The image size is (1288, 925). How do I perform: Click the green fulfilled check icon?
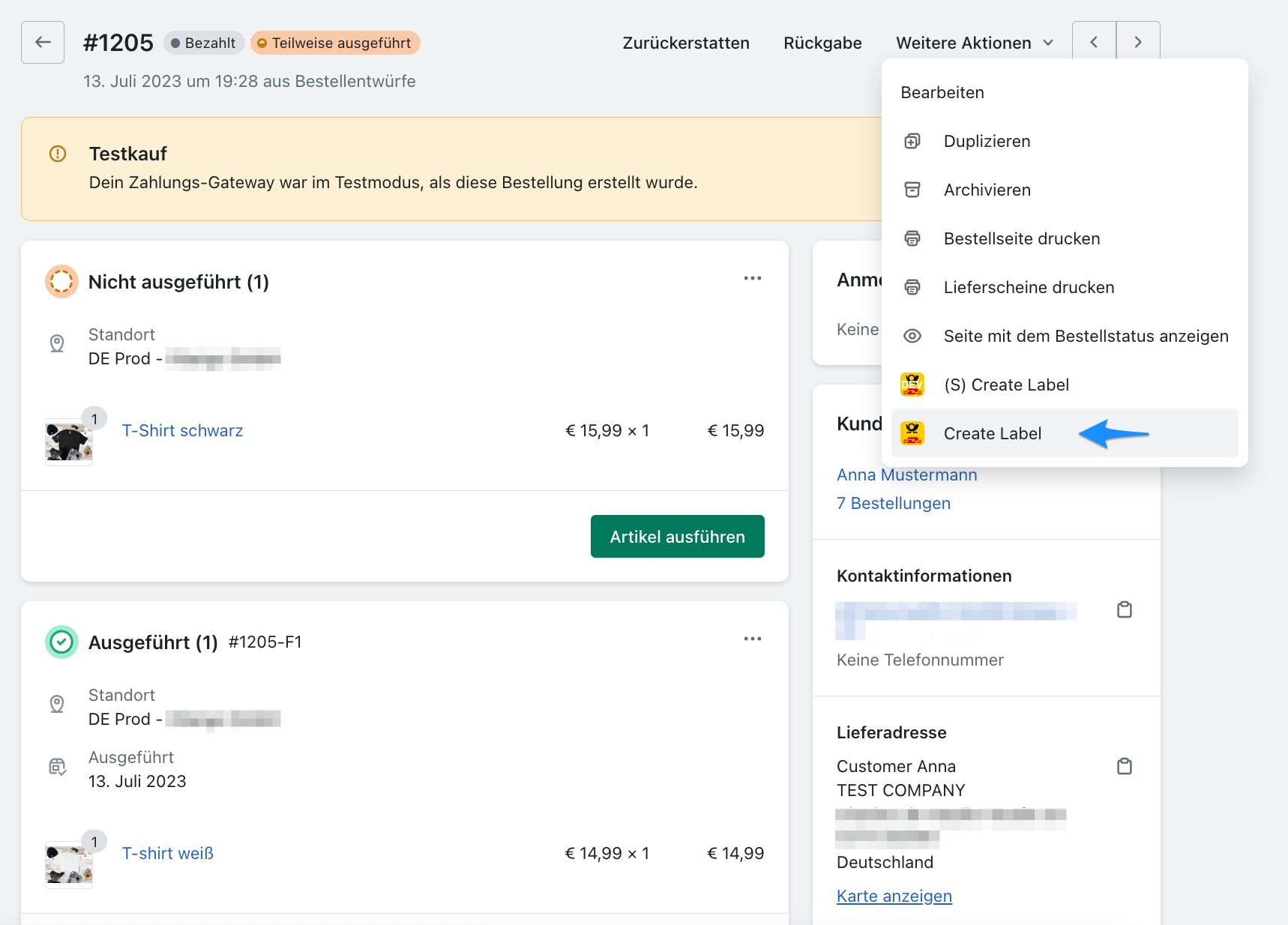coord(61,642)
